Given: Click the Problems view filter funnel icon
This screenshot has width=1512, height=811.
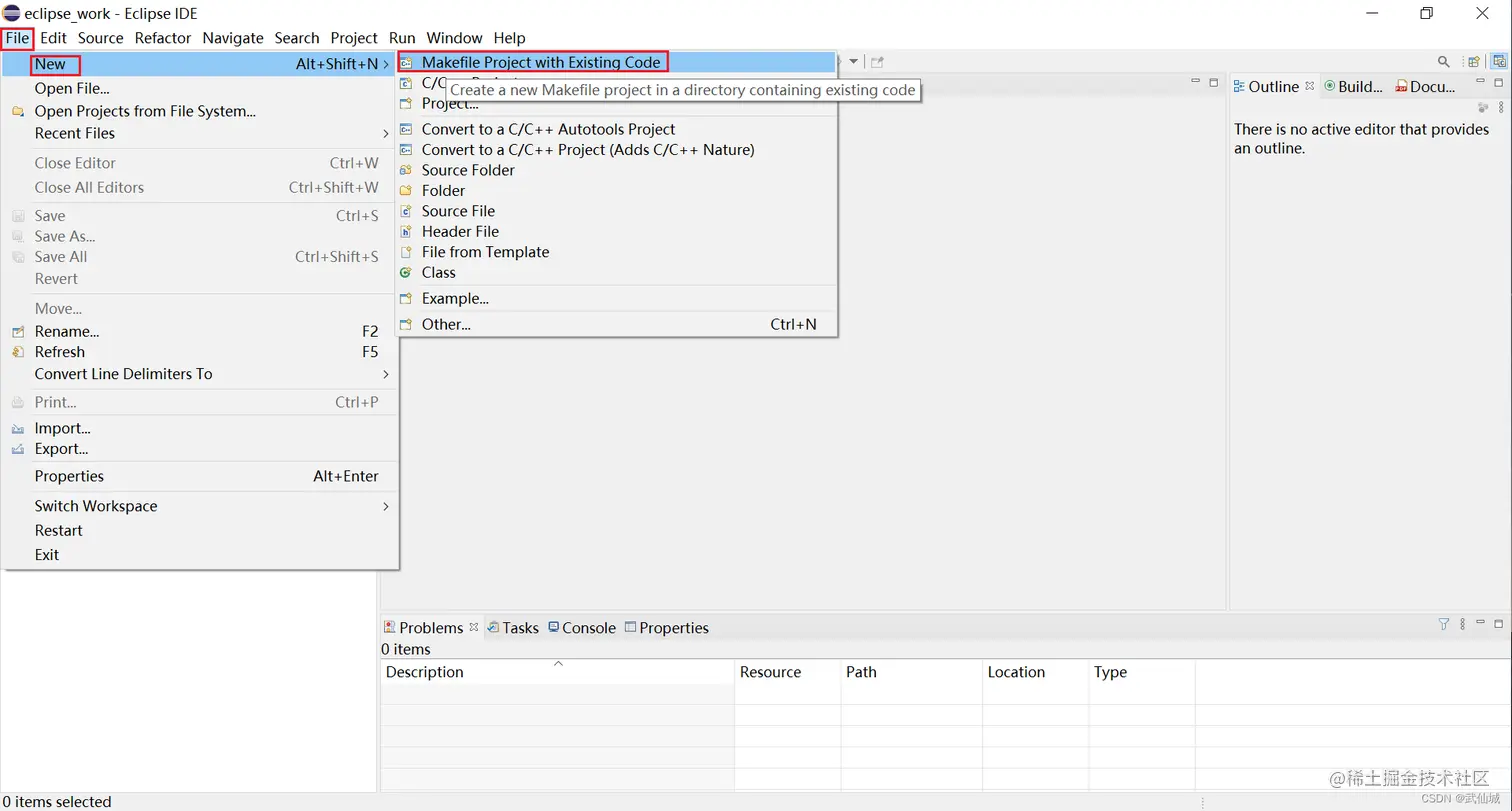Looking at the screenshot, I should tap(1444, 624).
